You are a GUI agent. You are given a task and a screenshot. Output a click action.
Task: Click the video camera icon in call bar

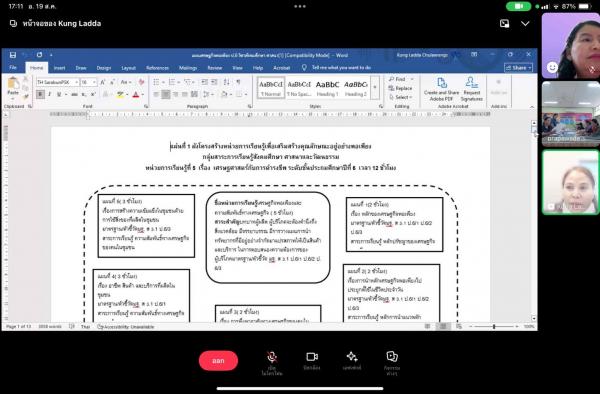[312, 357]
